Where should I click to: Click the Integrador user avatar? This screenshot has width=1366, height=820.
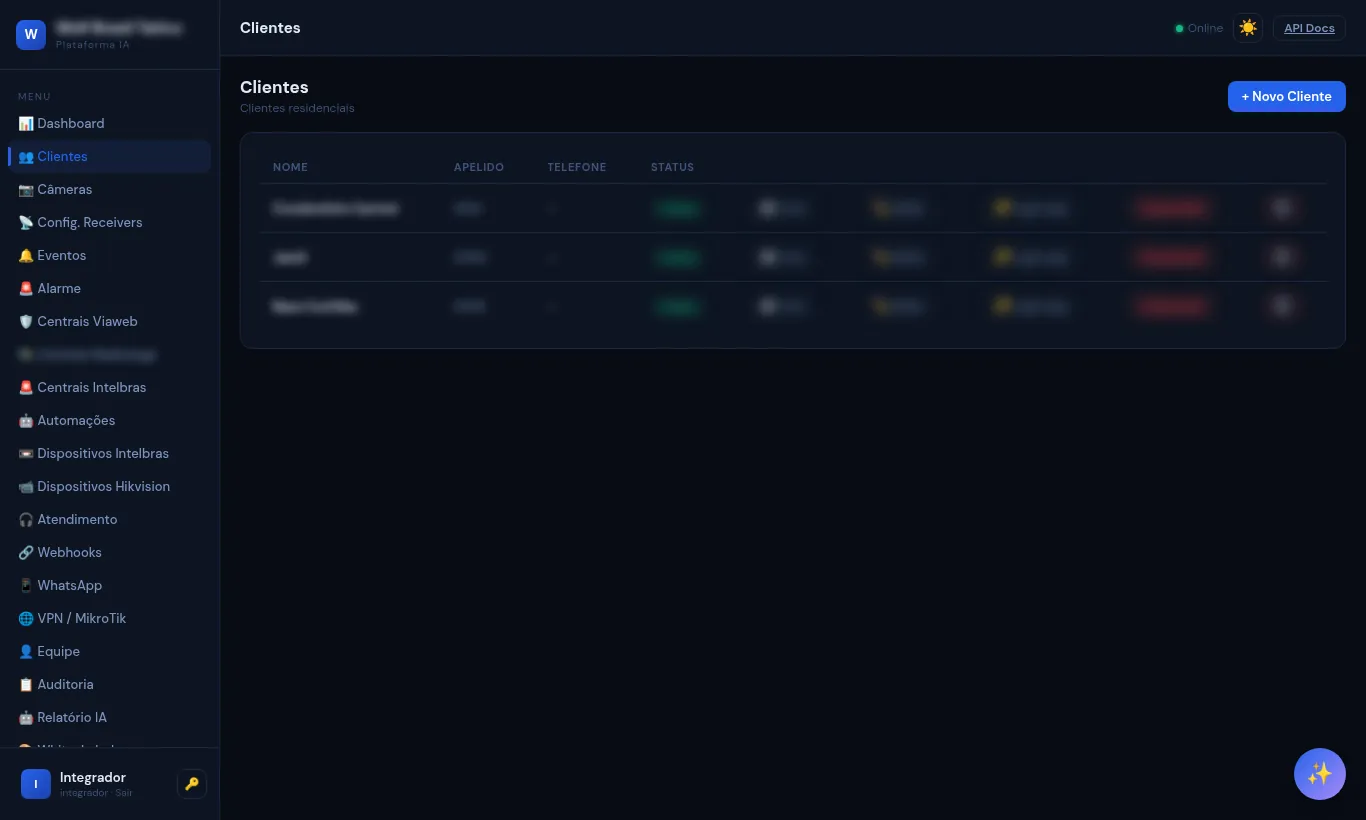[36, 784]
